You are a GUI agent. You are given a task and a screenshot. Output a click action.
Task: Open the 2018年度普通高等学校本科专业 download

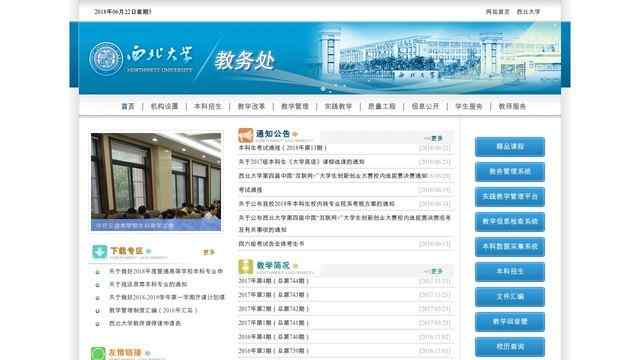click(166, 271)
